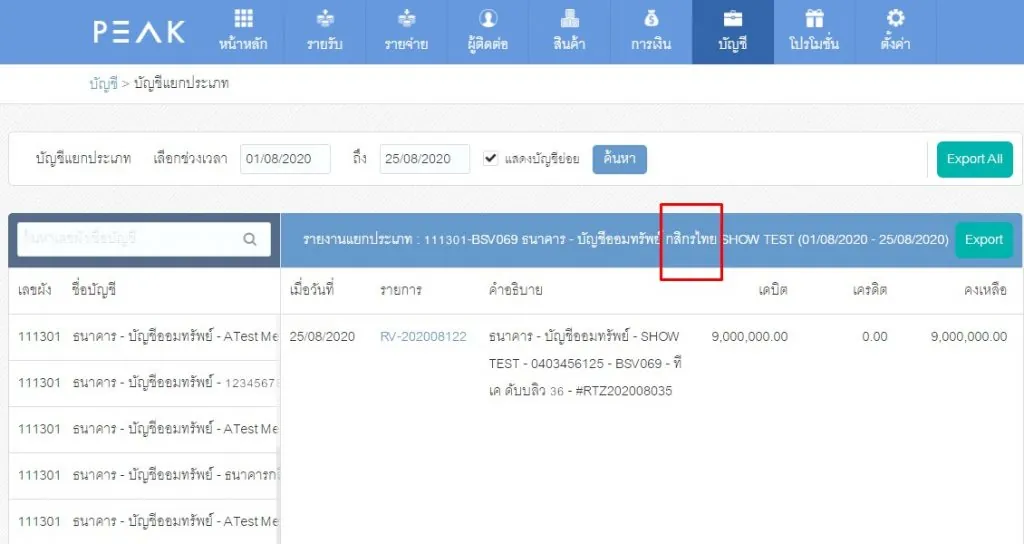Screen dimensions: 1024x544
Task: Click the บัญชี breadcrumb link
Action: tap(103, 84)
